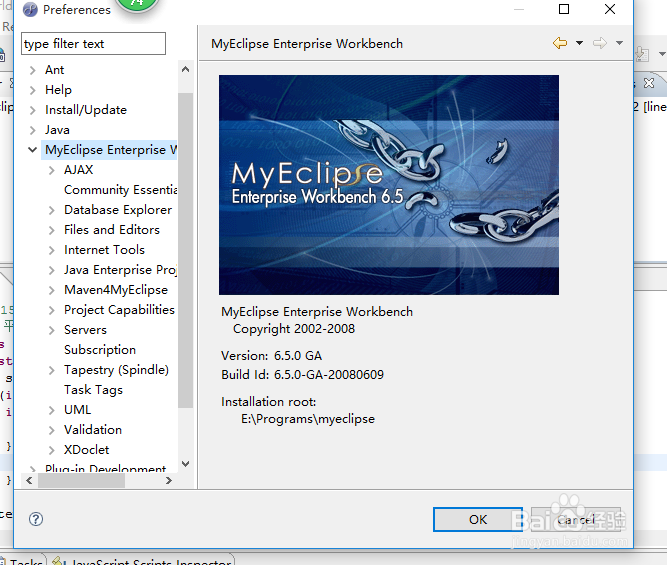Select Validation preference page

(x=93, y=430)
